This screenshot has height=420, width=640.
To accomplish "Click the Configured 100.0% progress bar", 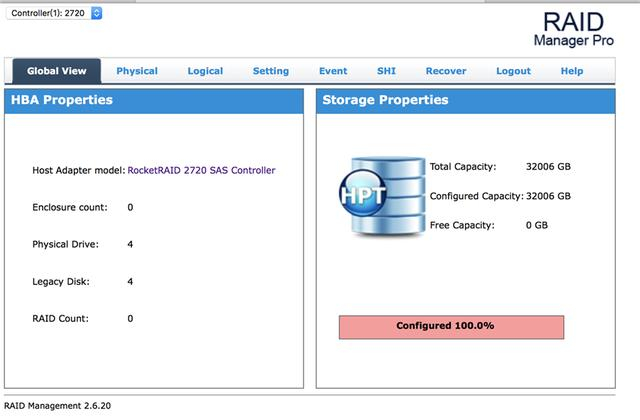I will coord(451,327).
